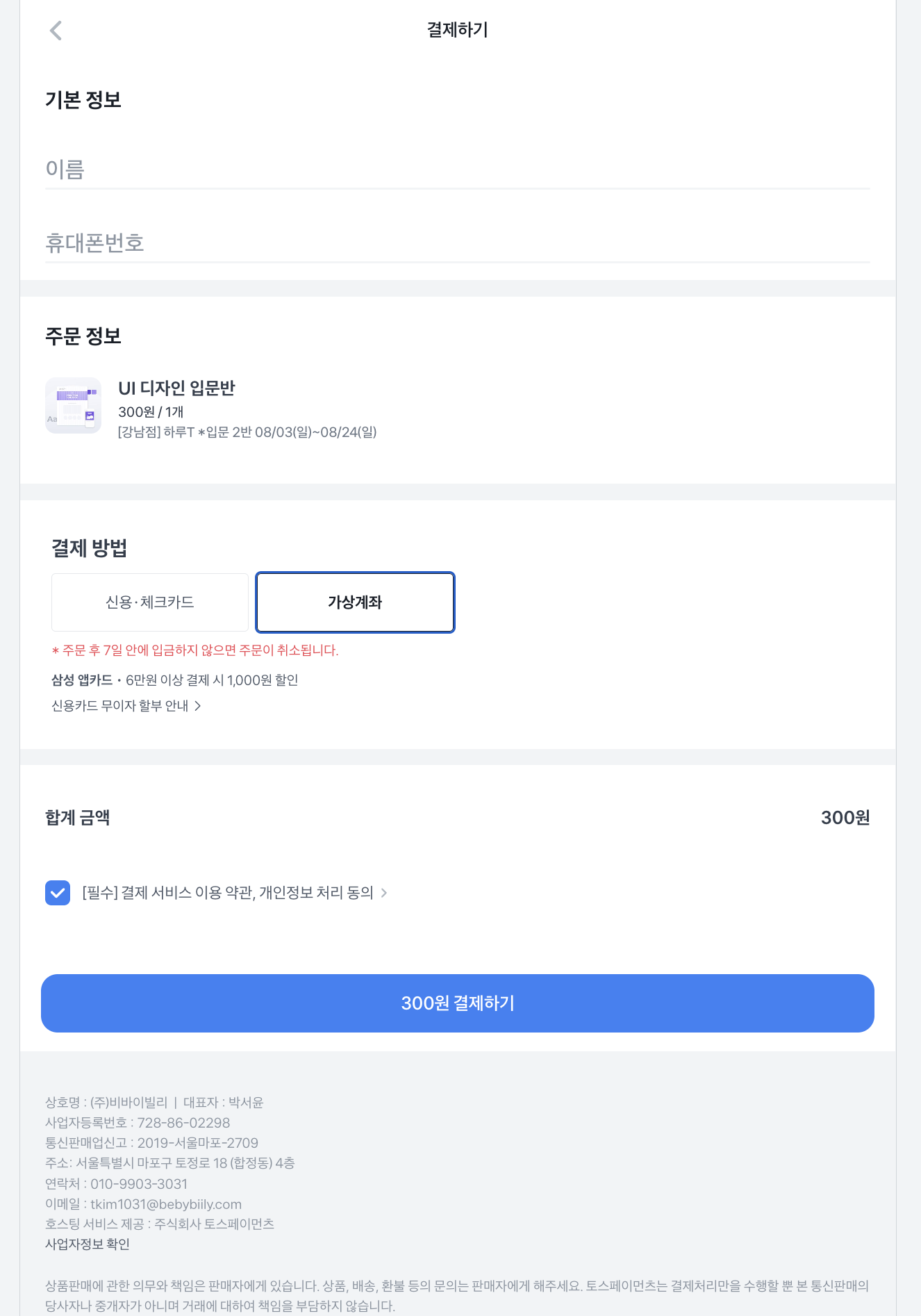This screenshot has width=921, height=1316.
Task: Open 신용카드 무이자 할부 안내 link
Action: (120, 706)
